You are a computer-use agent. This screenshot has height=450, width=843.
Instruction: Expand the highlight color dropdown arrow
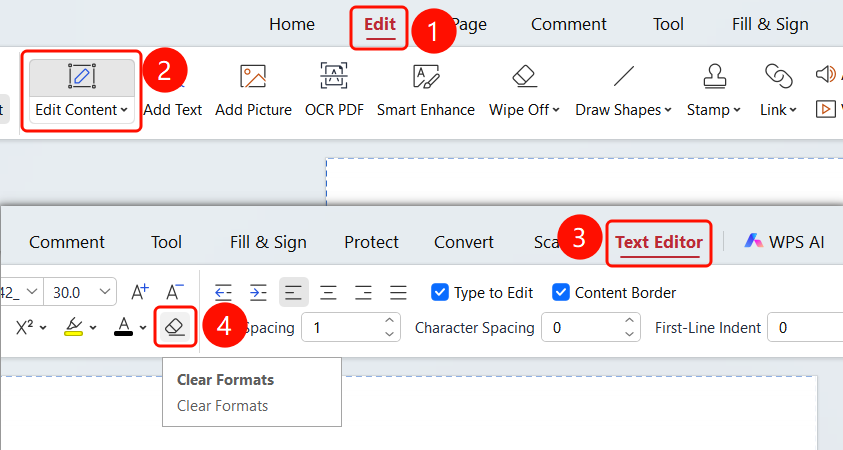coord(93,327)
